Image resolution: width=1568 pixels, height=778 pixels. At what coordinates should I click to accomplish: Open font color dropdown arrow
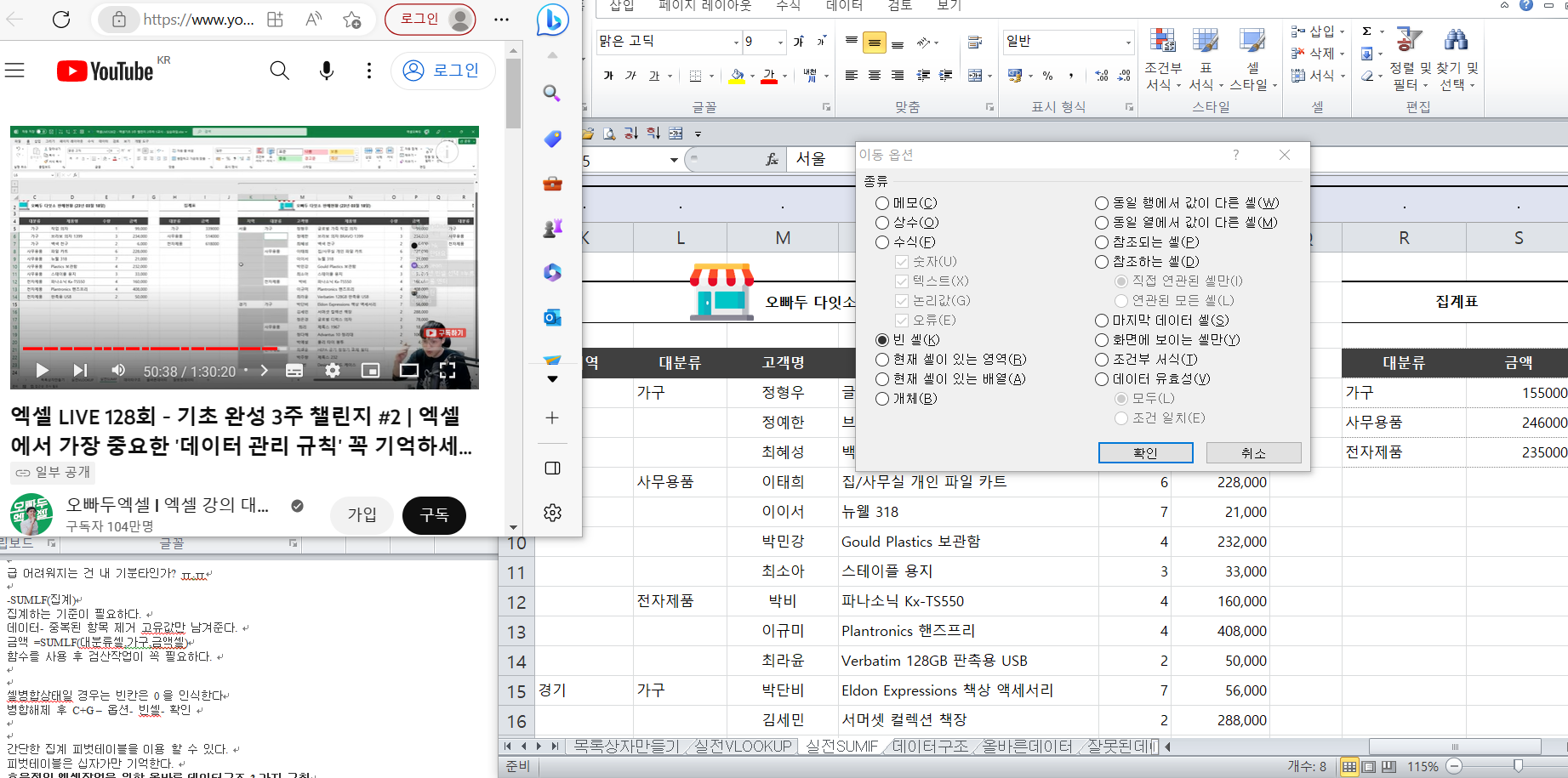784,77
